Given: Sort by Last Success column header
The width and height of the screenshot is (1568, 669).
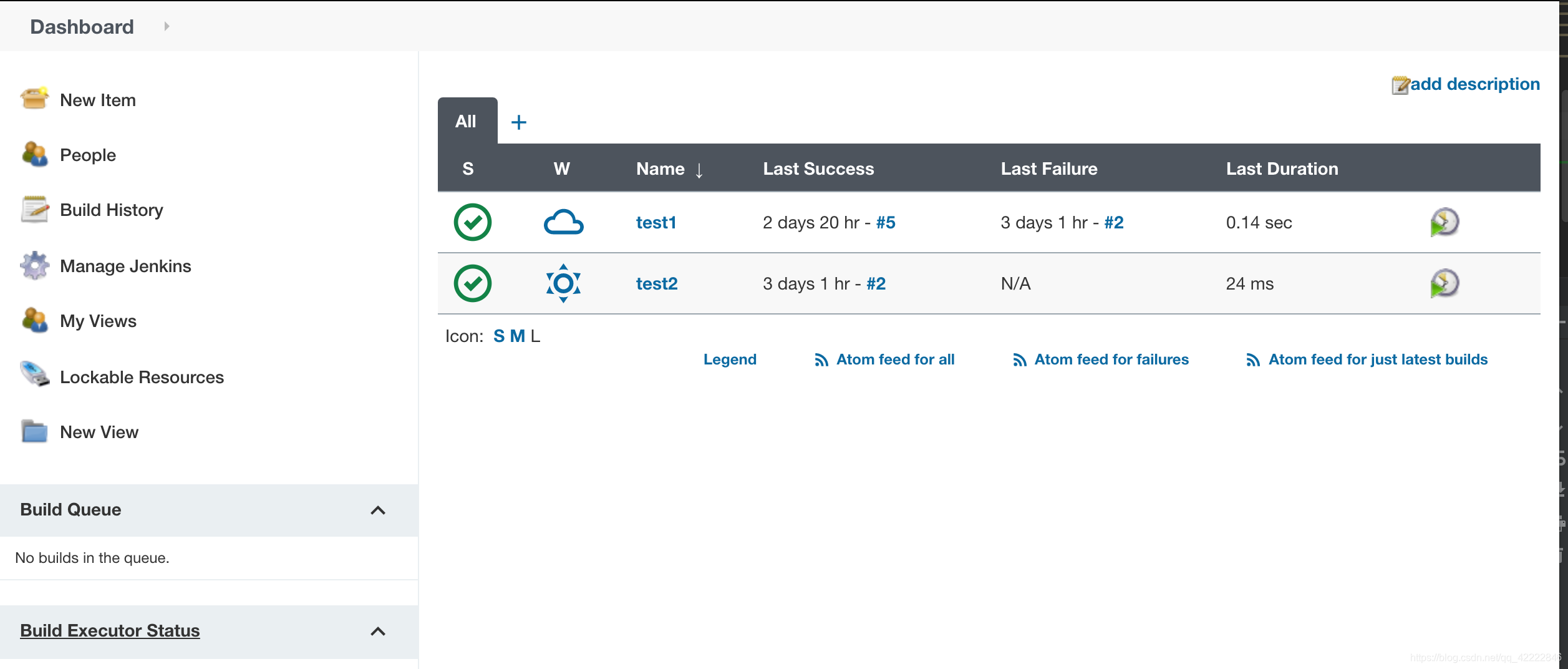Looking at the screenshot, I should (x=818, y=168).
